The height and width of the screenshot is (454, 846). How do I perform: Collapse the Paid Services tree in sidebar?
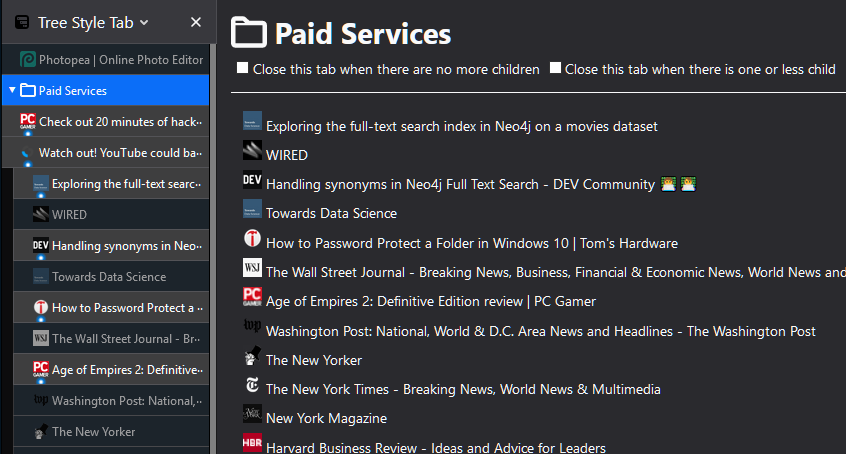[x=12, y=90]
